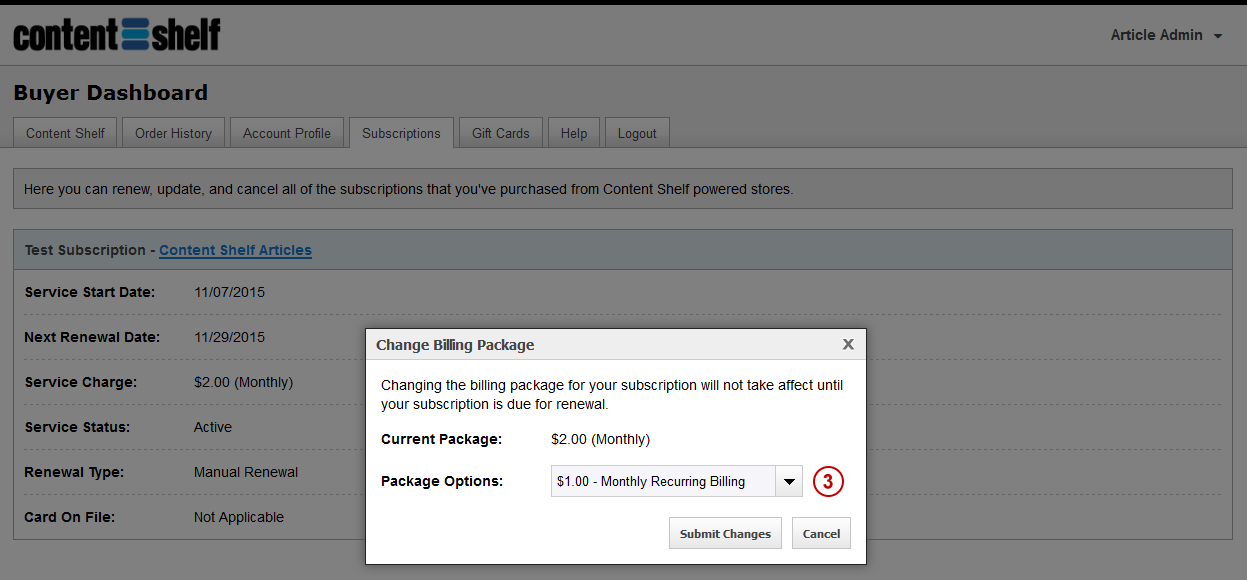Follow the Content Shelf Articles link
The image size is (1247, 580).
pos(235,250)
